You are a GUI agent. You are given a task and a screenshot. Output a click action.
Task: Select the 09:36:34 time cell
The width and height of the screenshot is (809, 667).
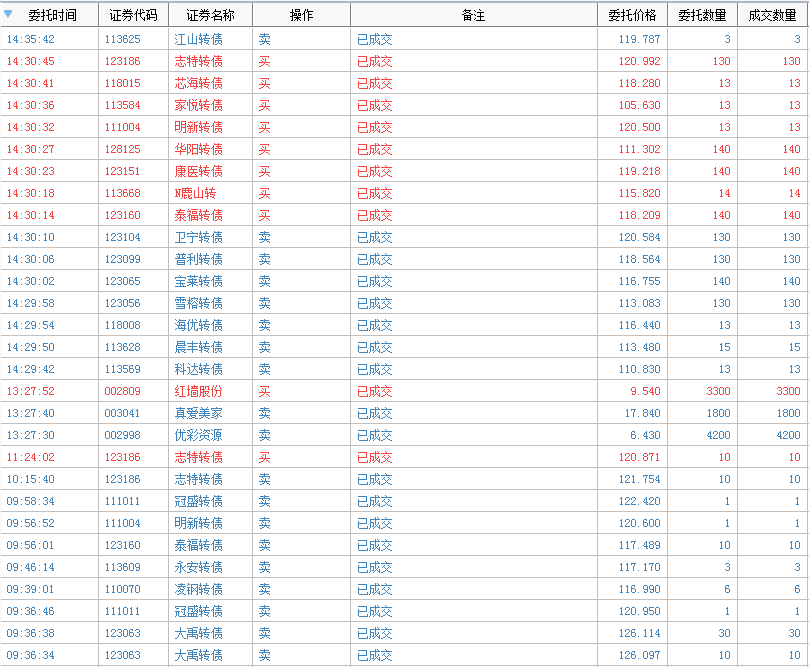30,656
